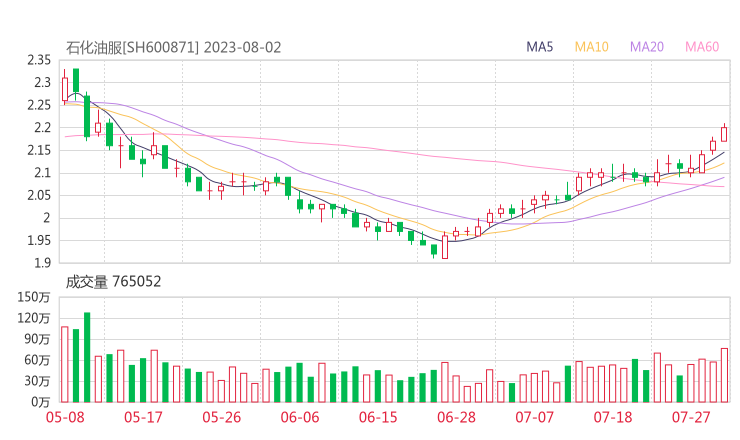Click the 05-17 date label
Screen dimensions: 740x440
143,417
